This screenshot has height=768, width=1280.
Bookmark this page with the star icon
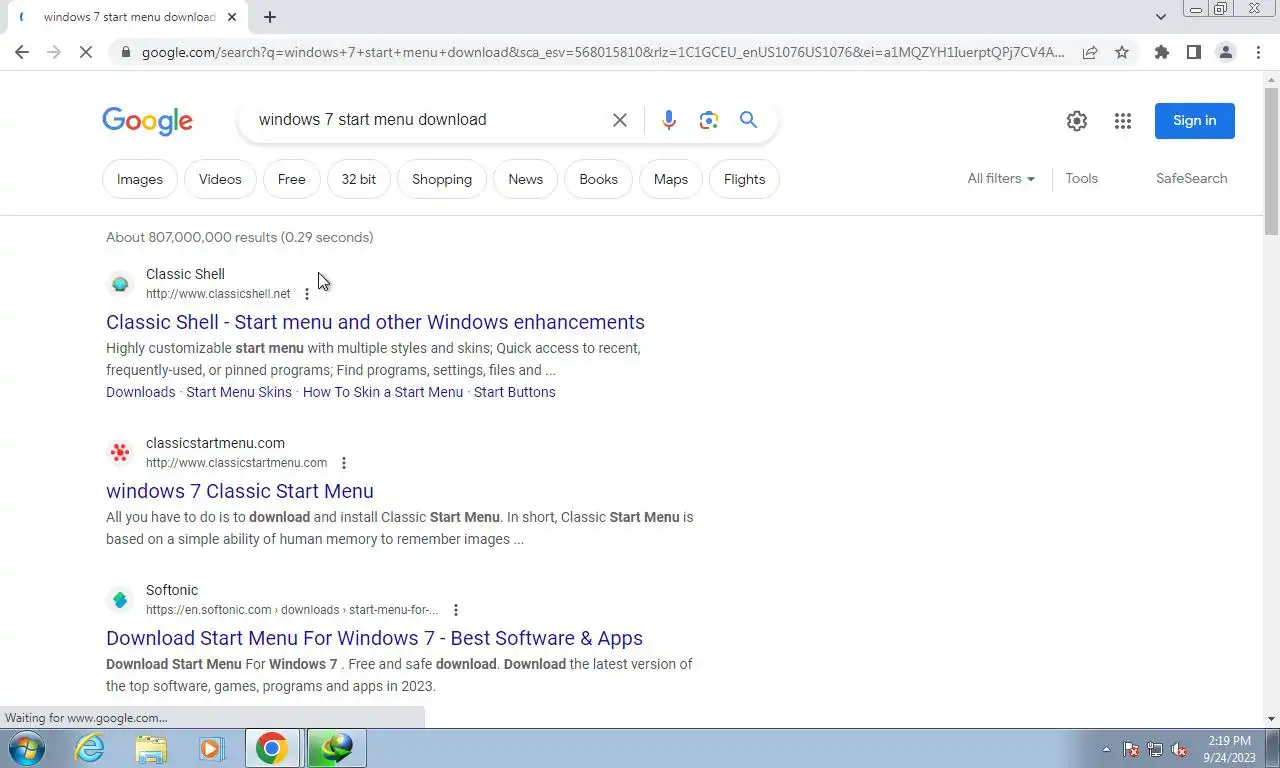pos(1122,52)
